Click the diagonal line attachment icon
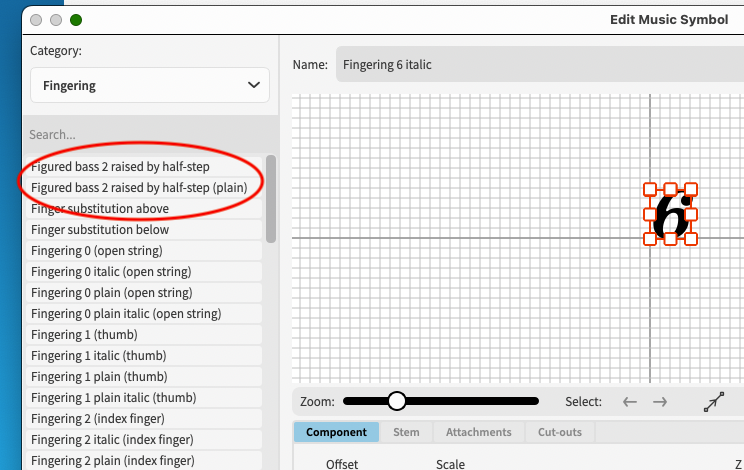 714,402
